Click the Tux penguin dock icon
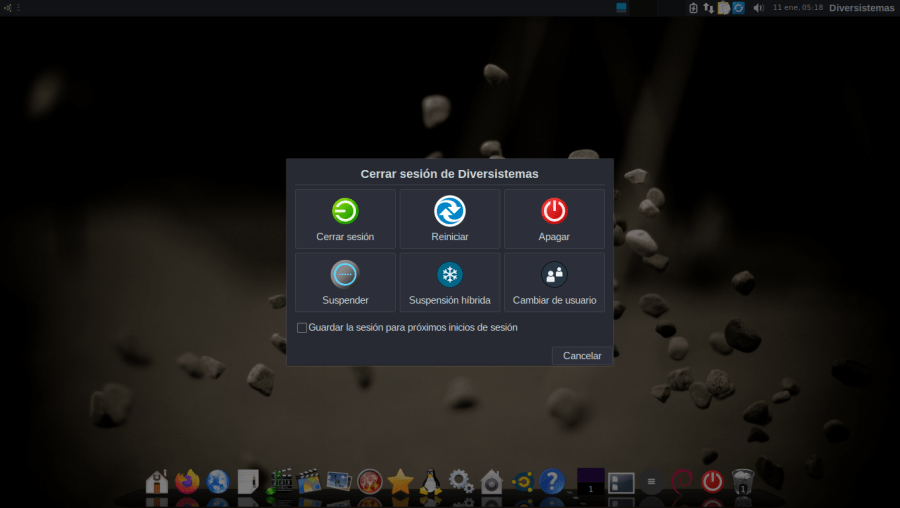 (x=431, y=482)
